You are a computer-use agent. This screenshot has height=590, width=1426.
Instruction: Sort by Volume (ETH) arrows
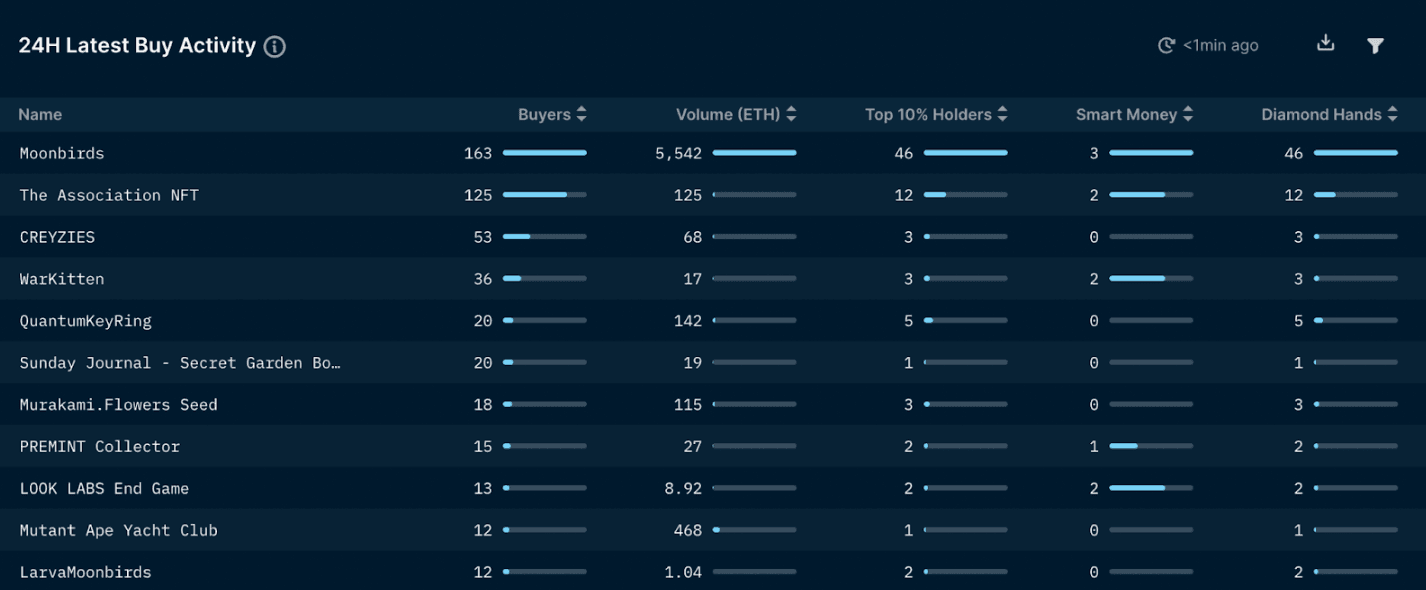pyautogui.click(x=791, y=115)
